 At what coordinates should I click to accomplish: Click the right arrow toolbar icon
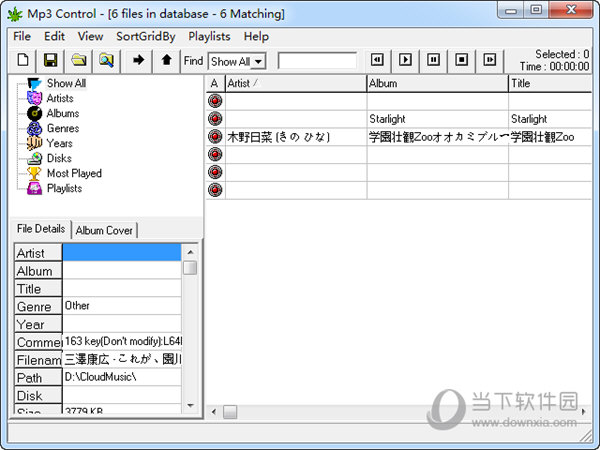click(138, 60)
